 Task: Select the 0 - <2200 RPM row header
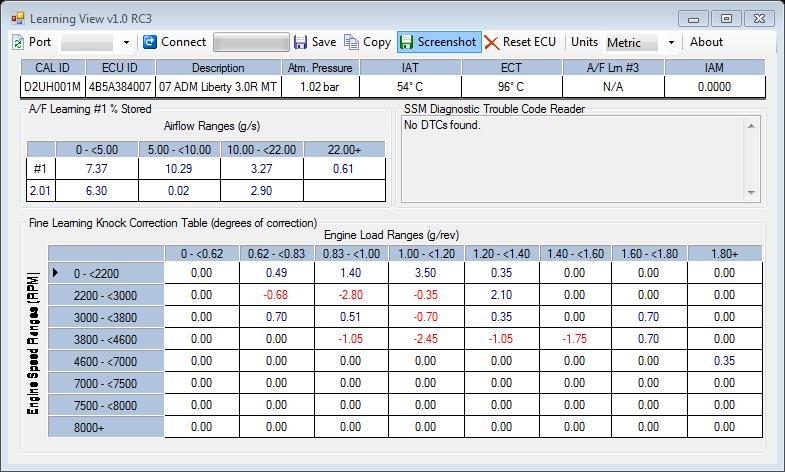click(105, 272)
